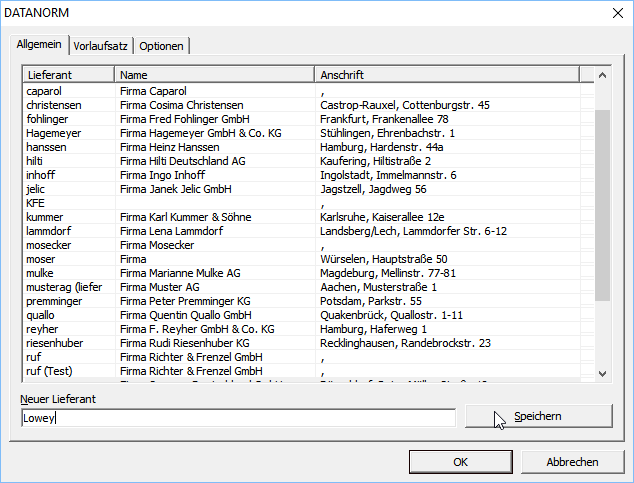Viewport: 634px width, 483px height.
Task: Click into the Neuer Lieferant text field
Action: [x=238, y=418]
